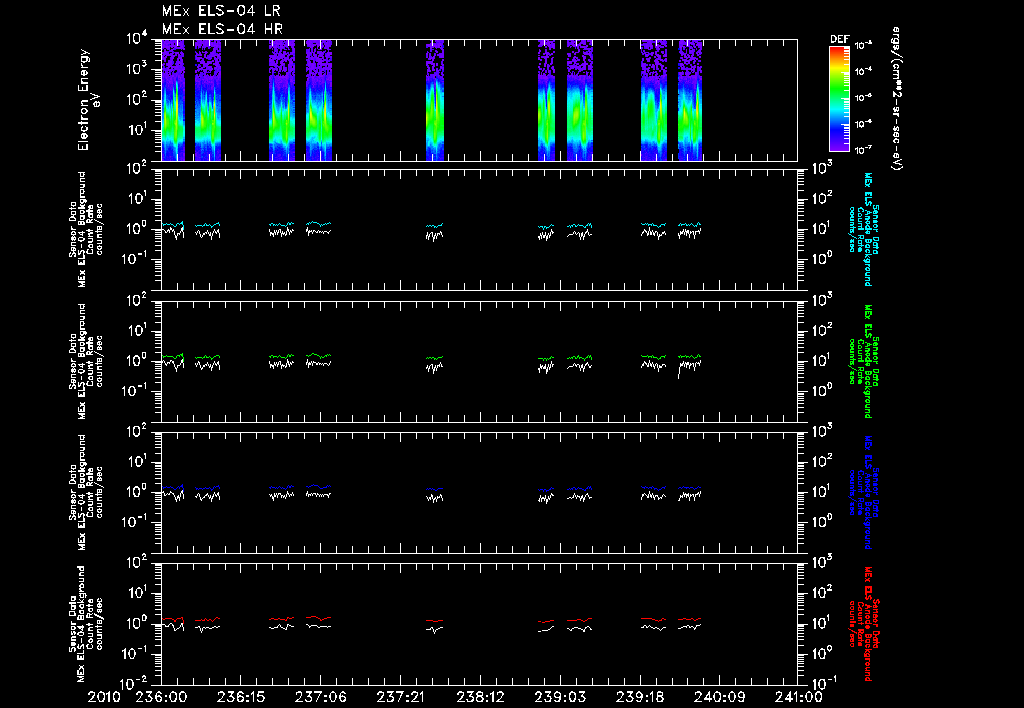Click the 10³ tick label on electron energy axis
1024x708 pixels.
point(138,69)
